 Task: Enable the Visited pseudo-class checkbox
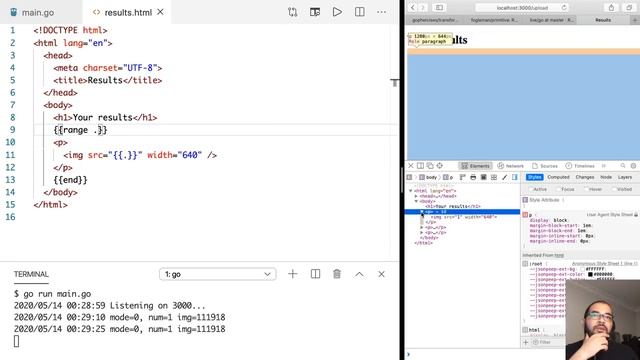point(615,189)
